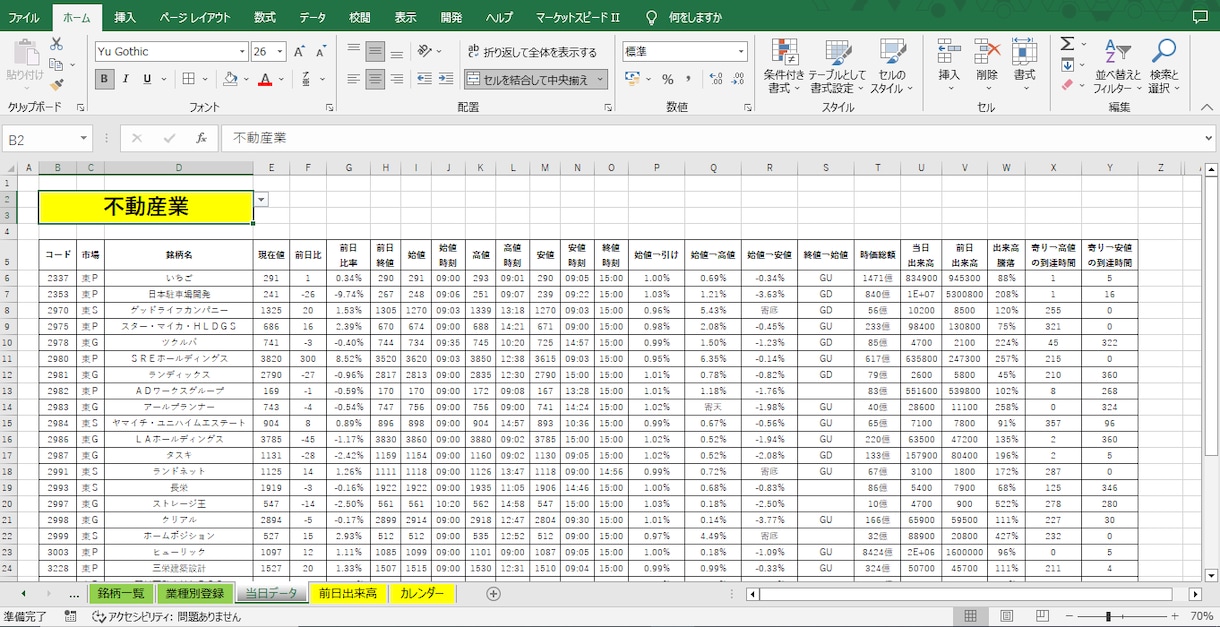Click the Decrease Font Size icon

[322, 52]
